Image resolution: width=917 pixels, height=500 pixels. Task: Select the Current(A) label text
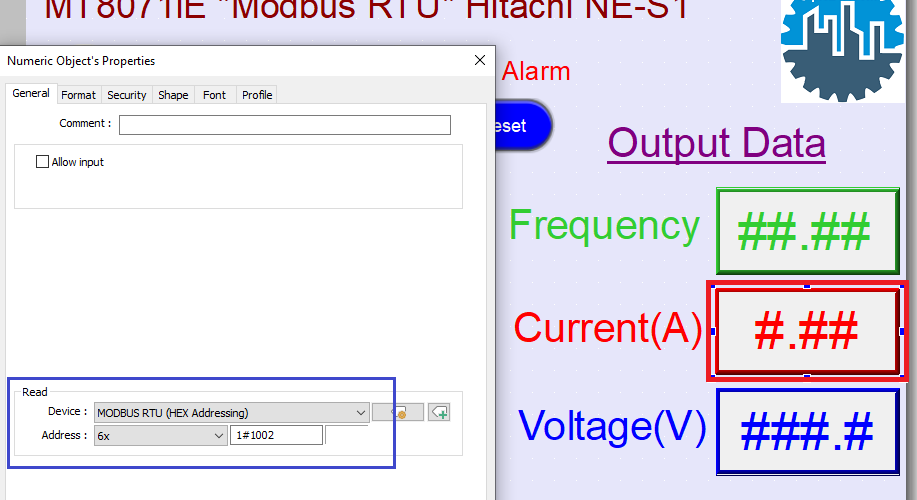608,328
